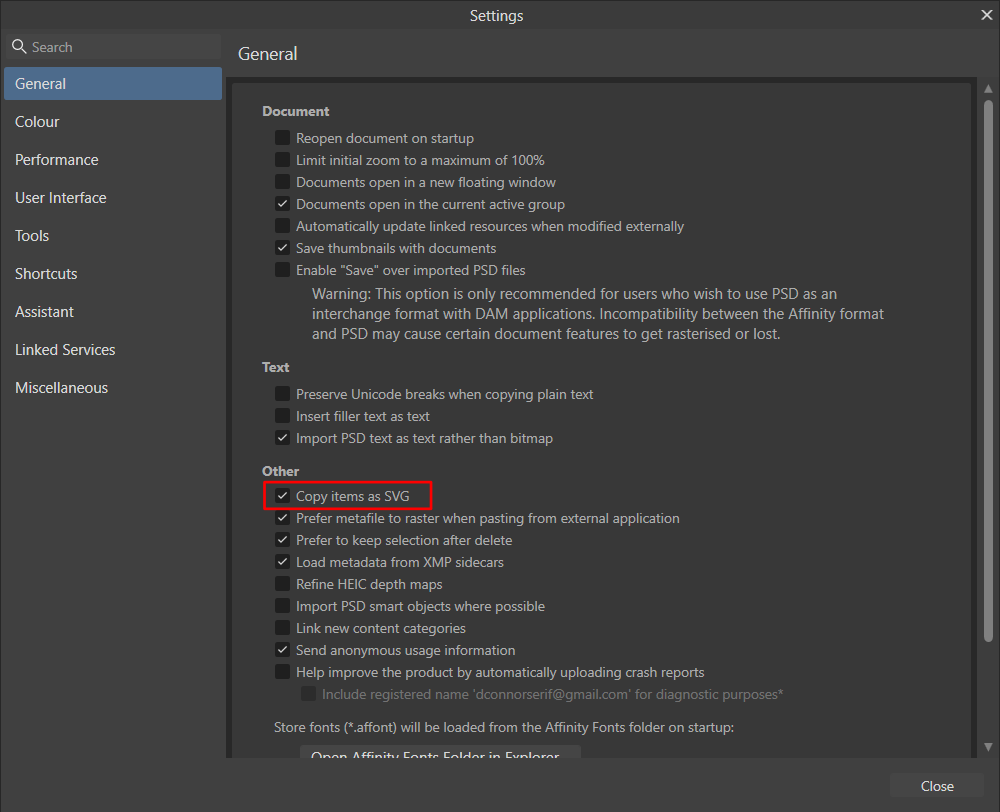Enable "Refine HEIC depth maps"
The height and width of the screenshot is (812, 1000).
pyautogui.click(x=282, y=584)
